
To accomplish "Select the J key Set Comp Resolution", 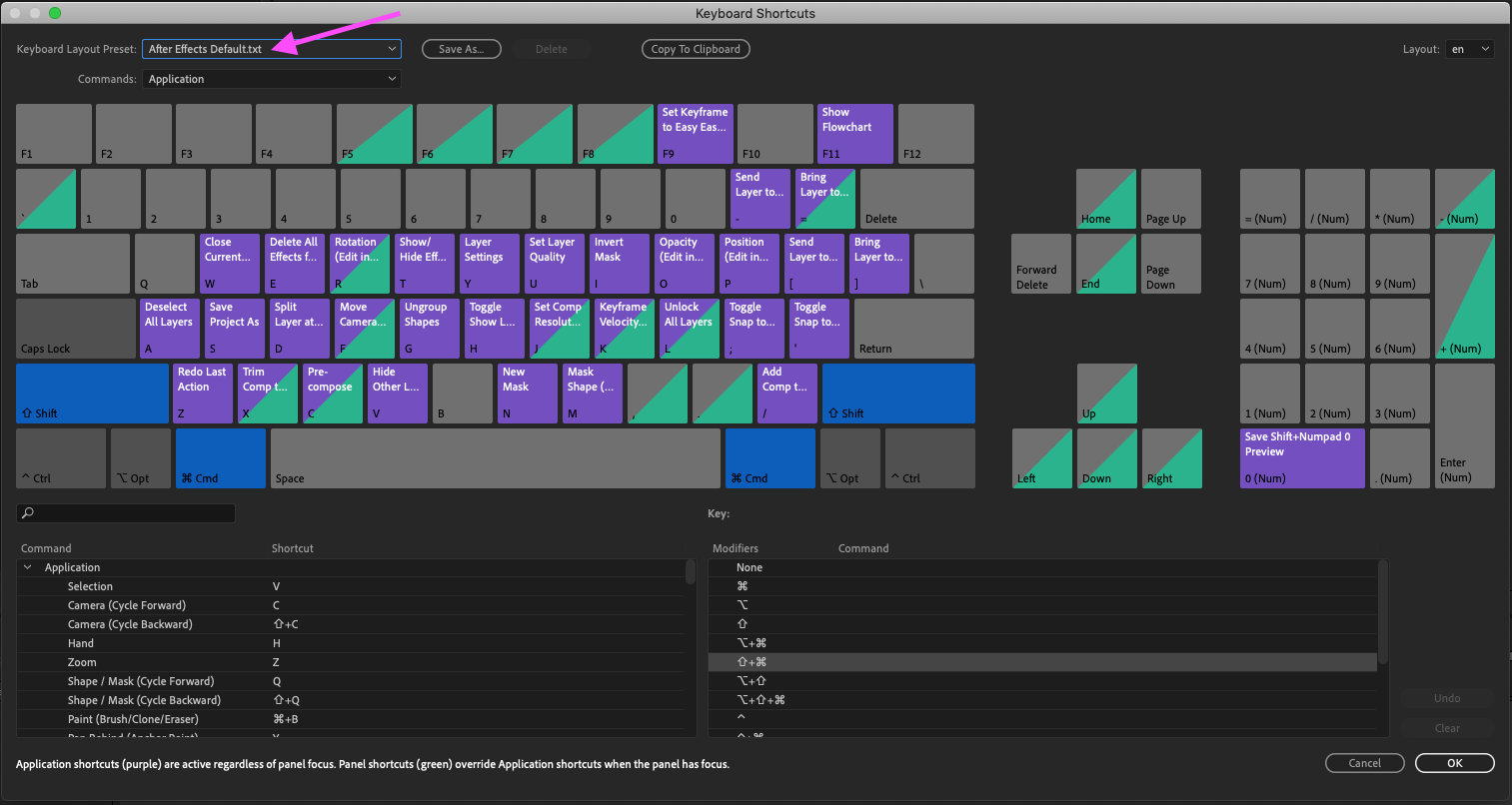I will click(560, 329).
